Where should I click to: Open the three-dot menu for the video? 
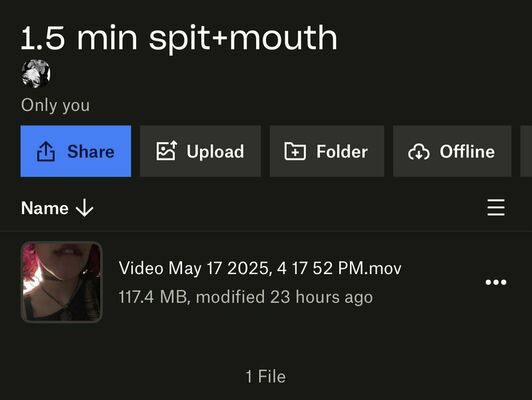(496, 282)
